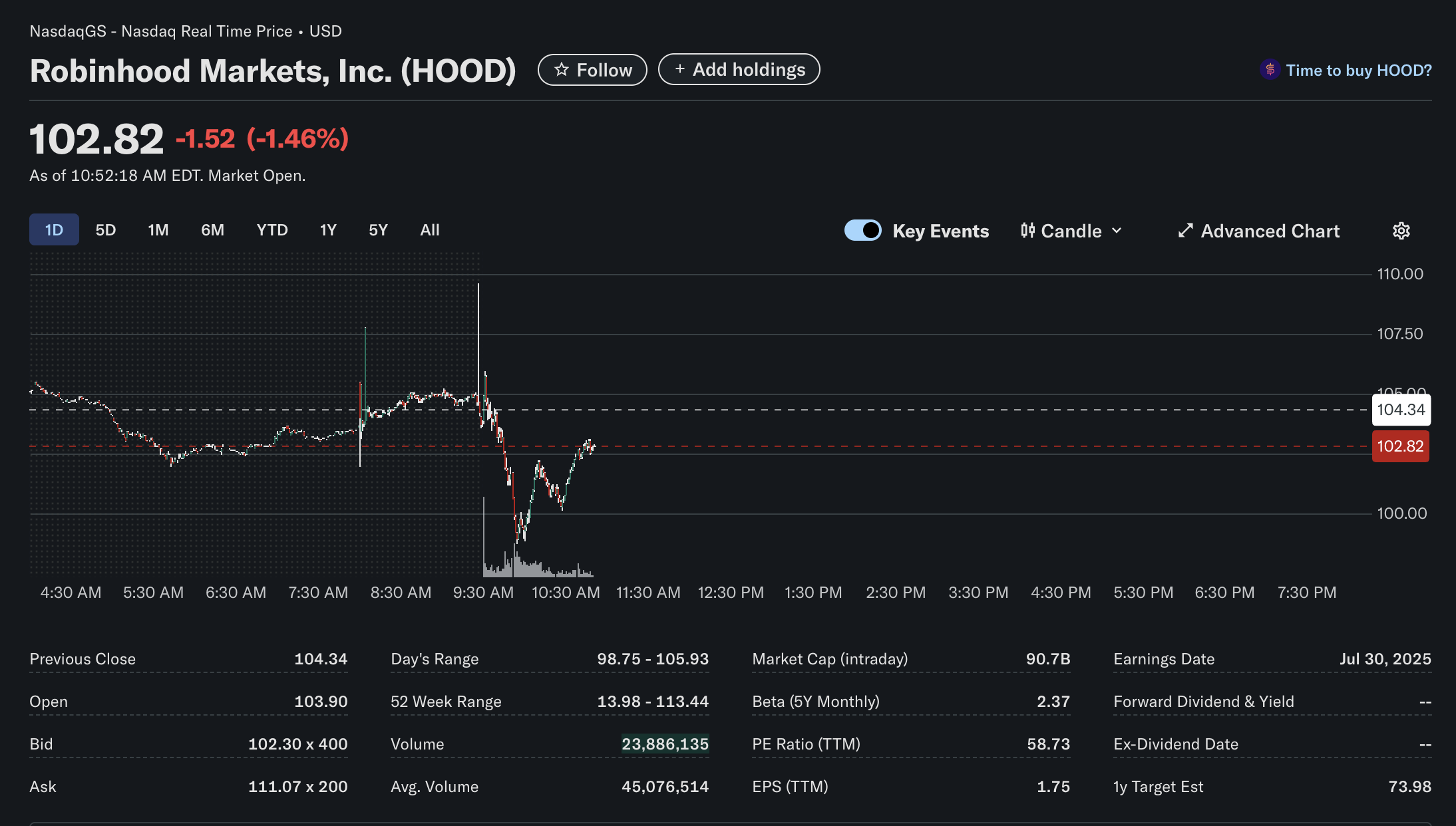The image size is (1456, 826).
Task: Click the Open value 103.90
Action: coord(321,702)
